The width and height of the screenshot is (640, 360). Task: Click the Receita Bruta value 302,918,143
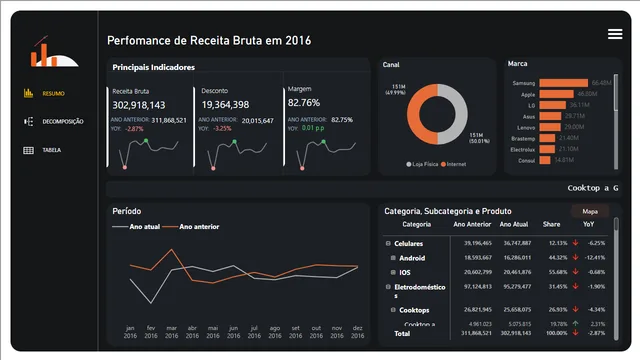click(139, 105)
